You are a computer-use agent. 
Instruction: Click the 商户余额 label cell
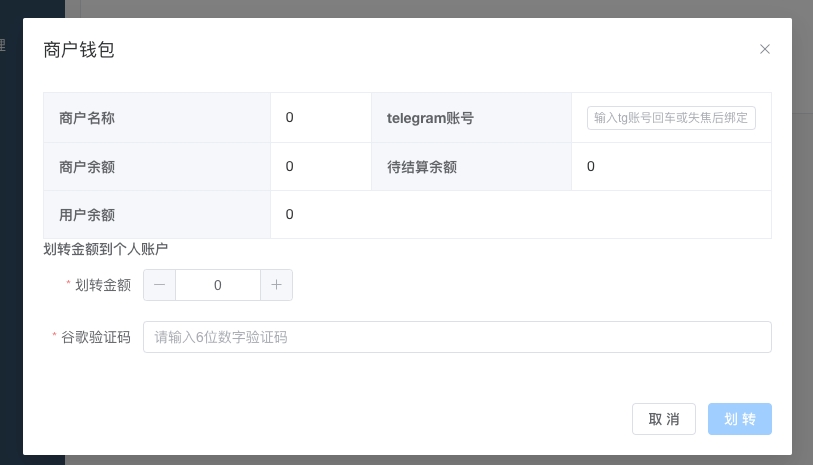point(157,167)
